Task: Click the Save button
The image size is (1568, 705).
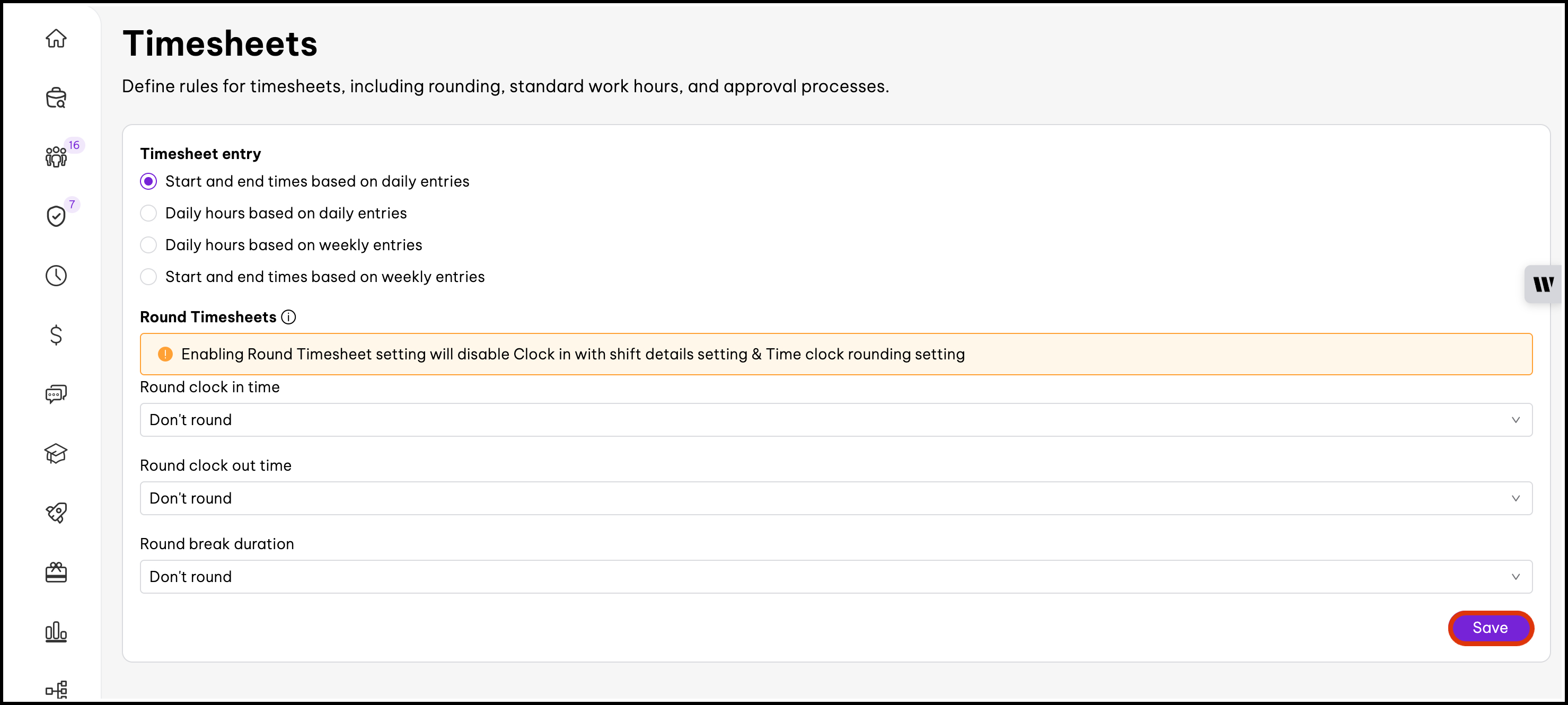Action: (1490, 628)
